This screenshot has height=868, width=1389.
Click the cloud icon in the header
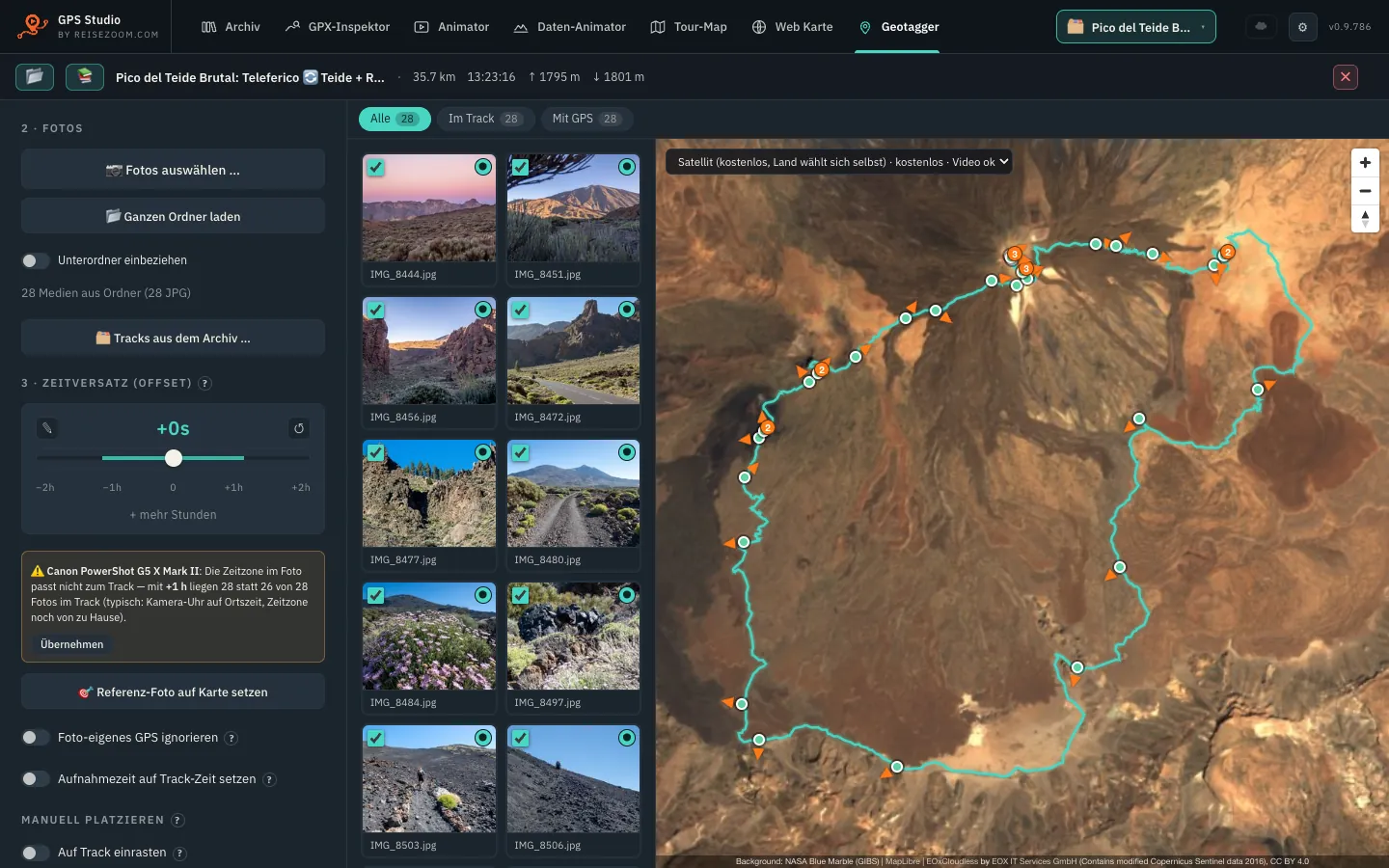pyautogui.click(x=1261, y=27)
